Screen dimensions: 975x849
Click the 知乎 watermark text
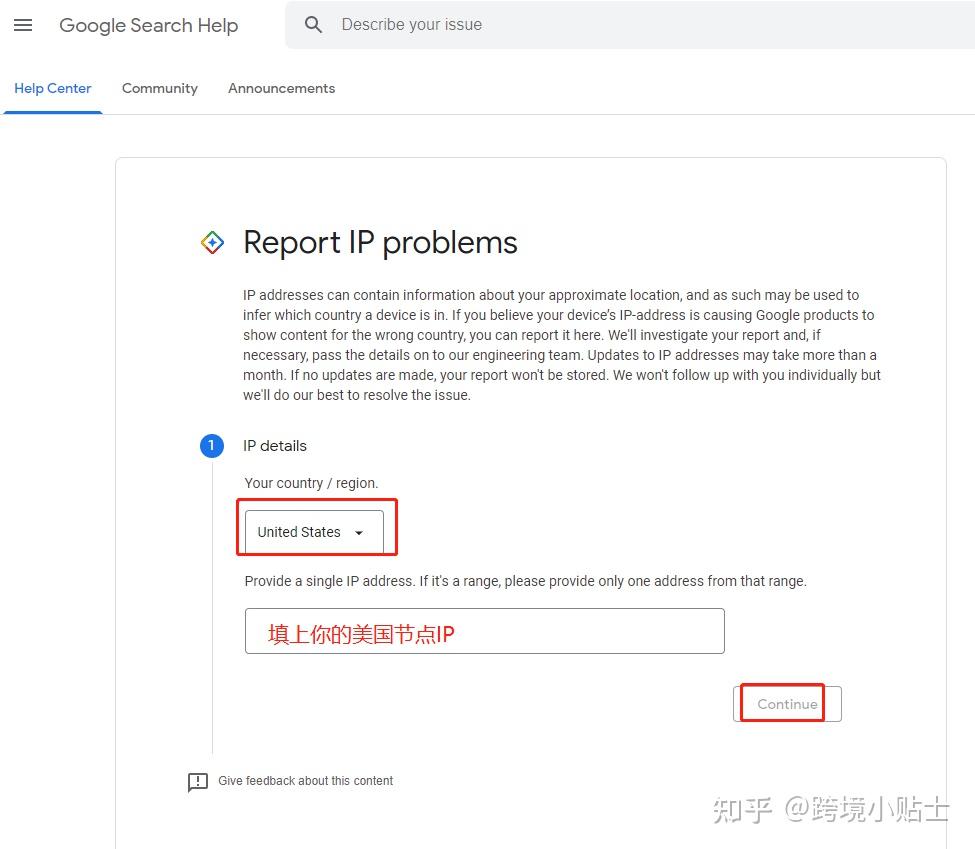click(737, 812)
